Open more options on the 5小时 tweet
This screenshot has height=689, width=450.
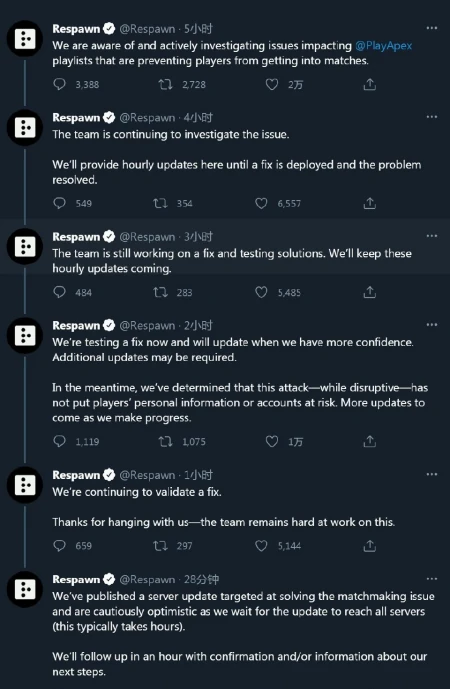coord(432,28)
